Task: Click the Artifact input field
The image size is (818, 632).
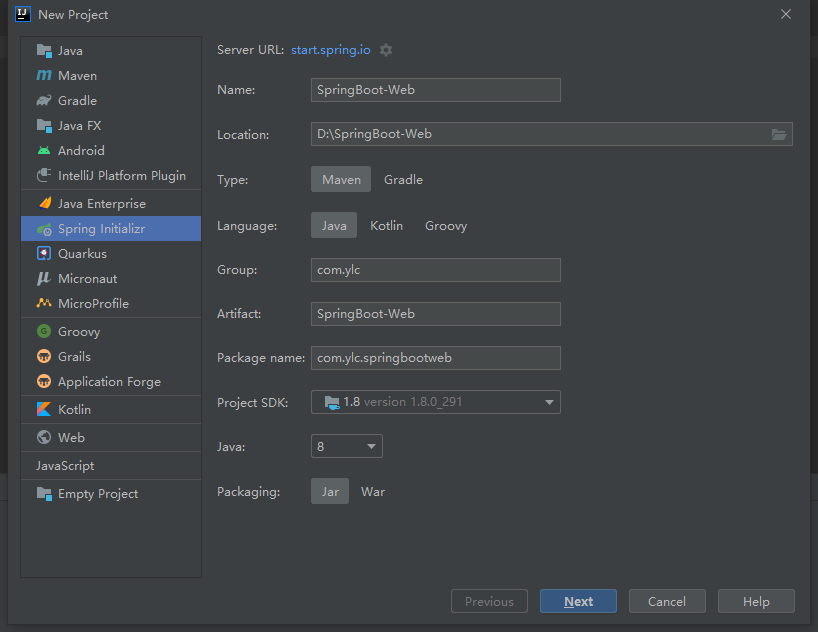Action: tap(436, 314)
